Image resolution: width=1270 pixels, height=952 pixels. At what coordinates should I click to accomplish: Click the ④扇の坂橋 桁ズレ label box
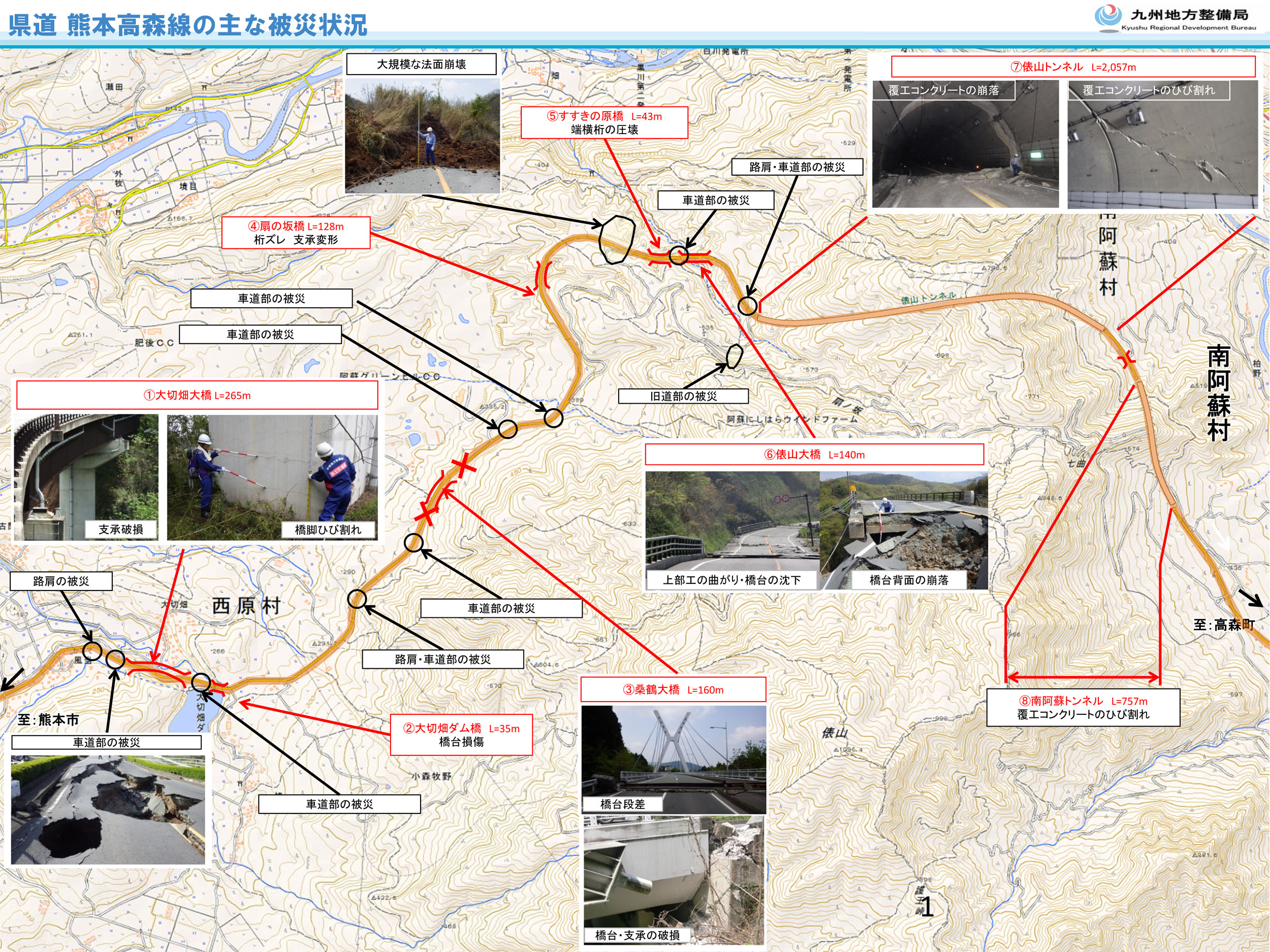[x=296, y=233]
